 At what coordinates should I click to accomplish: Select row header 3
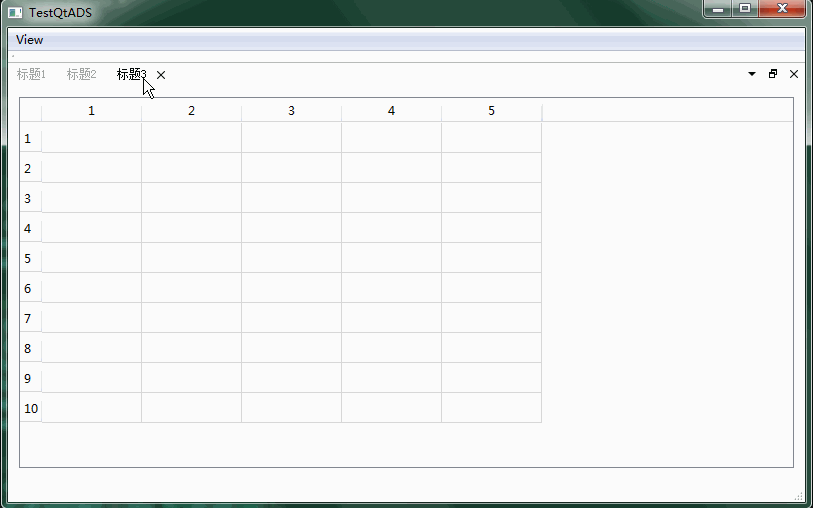pyautogui.click(x=31, y=198)
